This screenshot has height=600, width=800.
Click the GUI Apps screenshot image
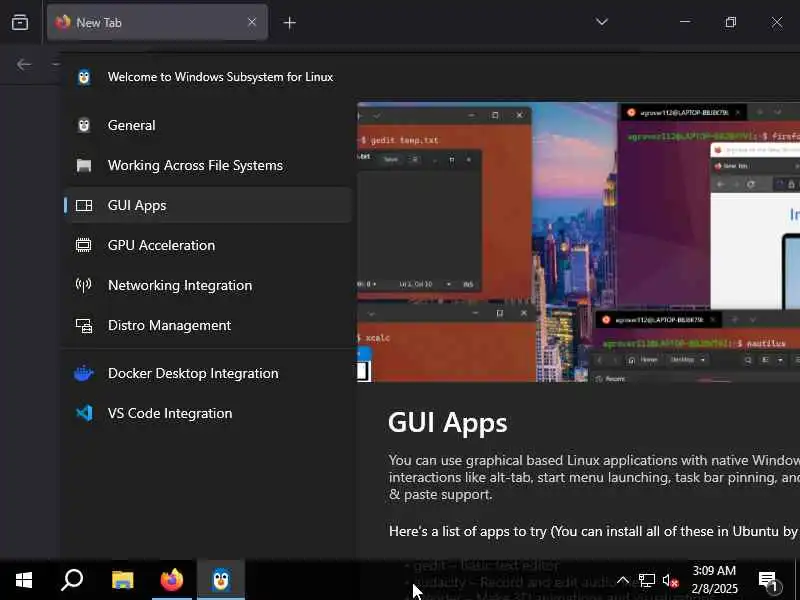pyautogui.click(x=578, y=242)
